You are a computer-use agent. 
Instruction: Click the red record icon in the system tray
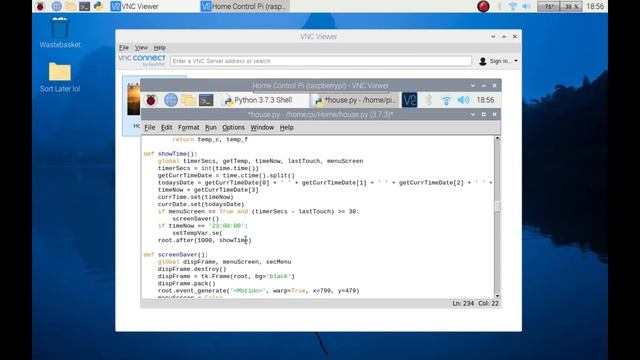483,6
